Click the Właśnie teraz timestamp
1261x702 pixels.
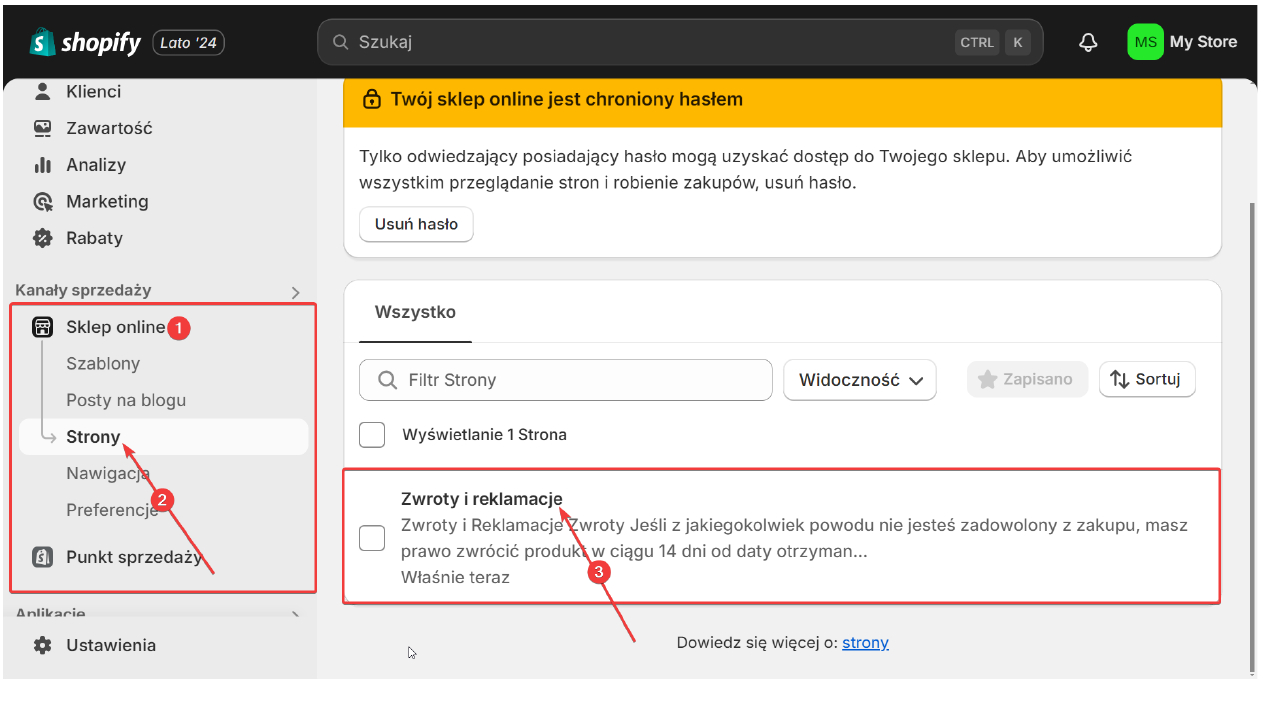click(455, 577)
